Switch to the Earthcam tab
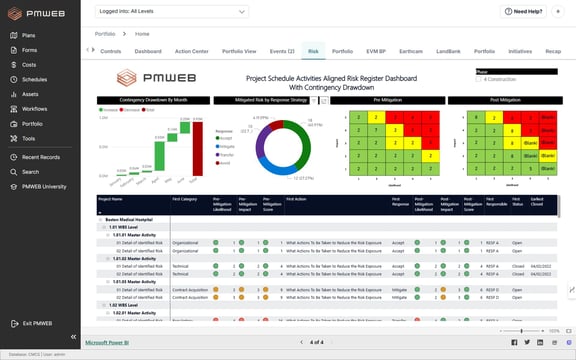 [411, 51]
